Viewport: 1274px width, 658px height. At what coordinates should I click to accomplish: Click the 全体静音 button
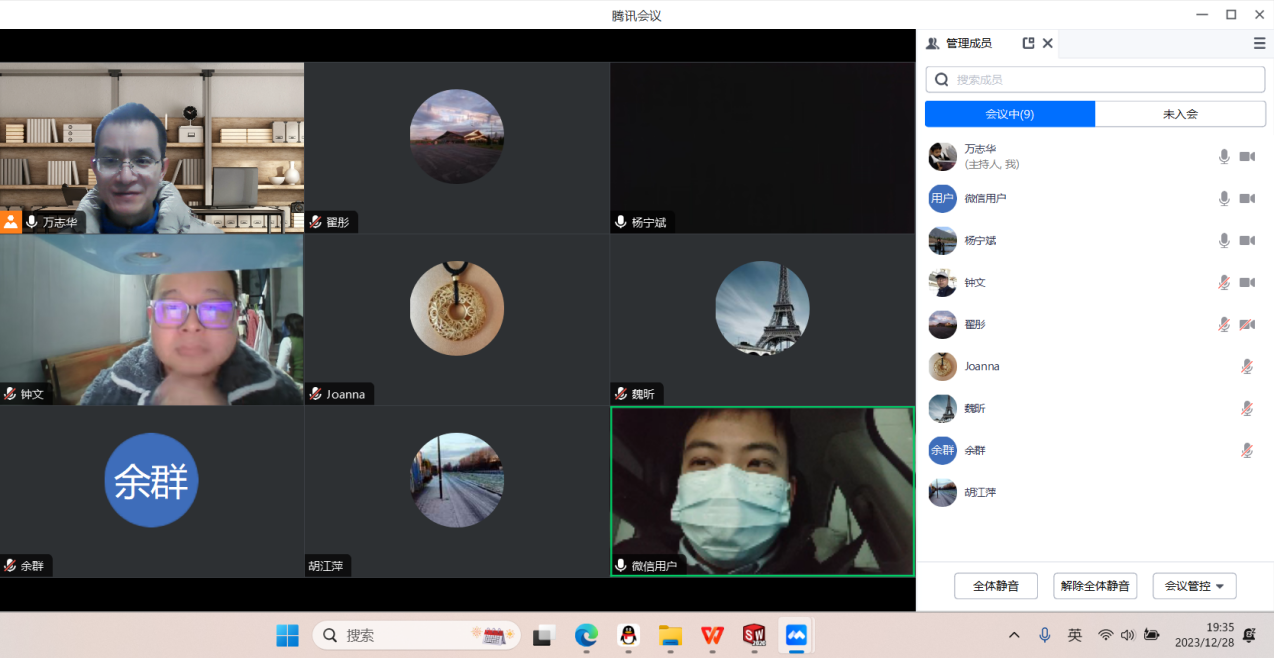point(995,586)
